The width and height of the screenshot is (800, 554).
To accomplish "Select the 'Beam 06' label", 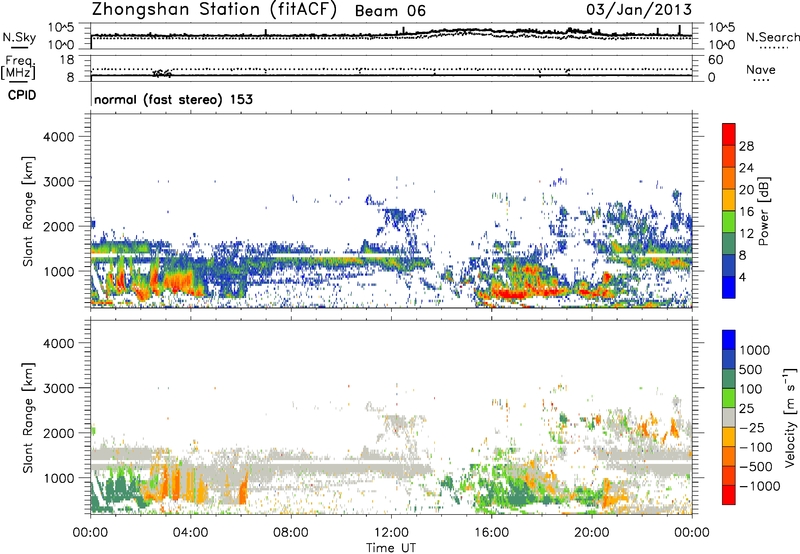I will (390, 11).
